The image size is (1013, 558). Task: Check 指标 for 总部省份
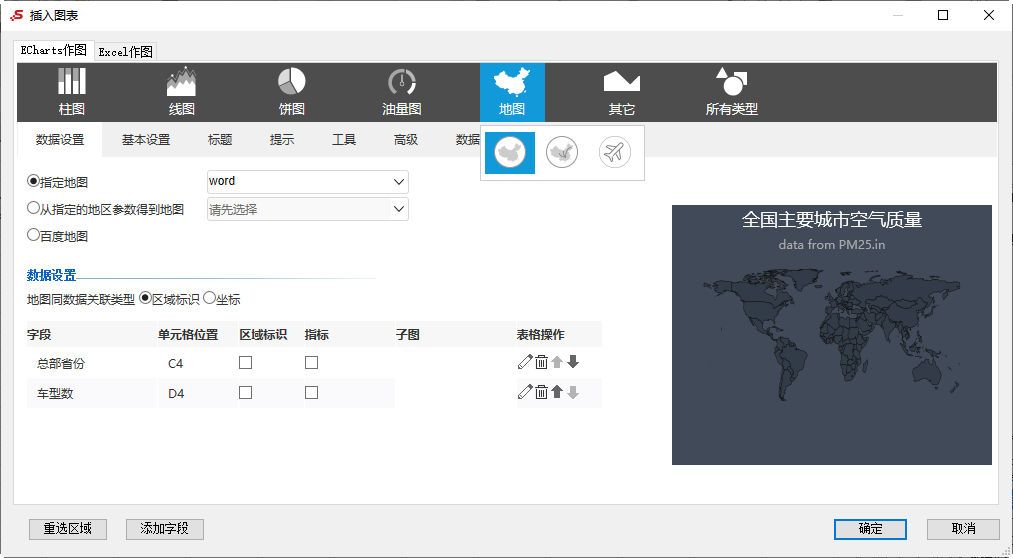(311, 363)
